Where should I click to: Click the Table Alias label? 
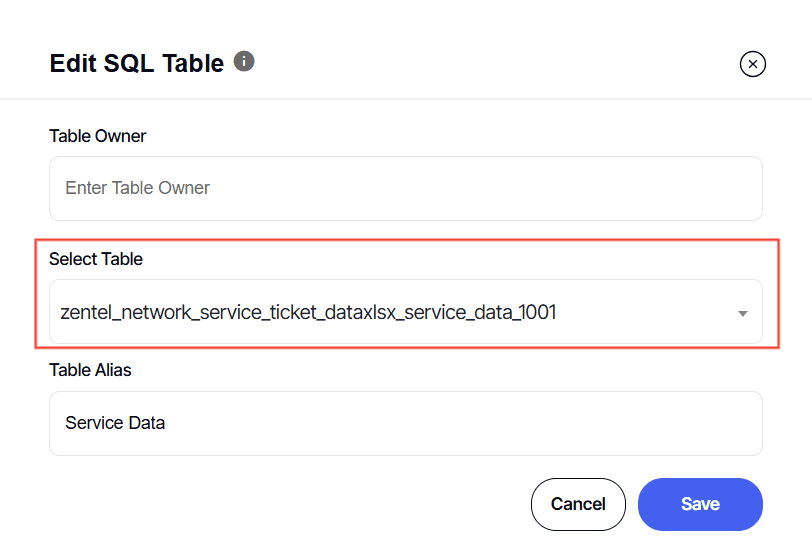(x=90, y=370)
